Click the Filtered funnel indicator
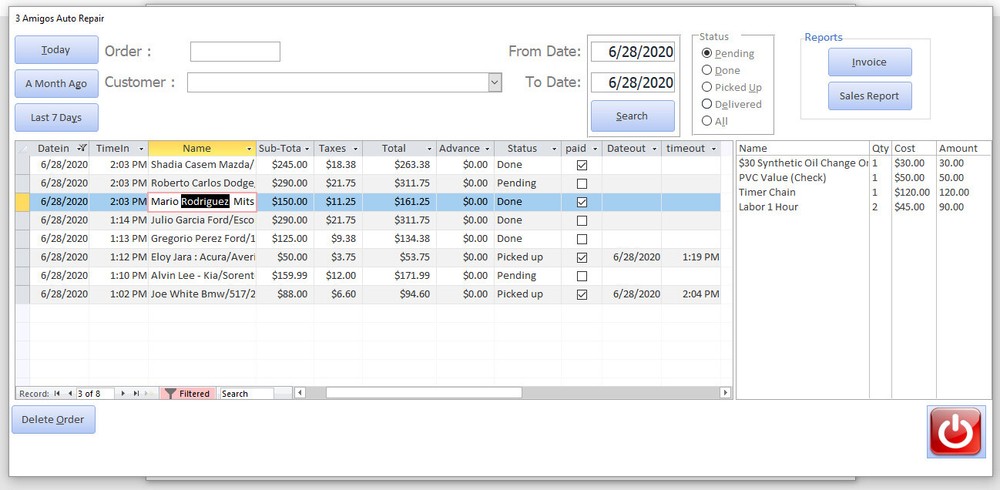Viewport: 1000px width, 490px height. [x=188, y=394]
